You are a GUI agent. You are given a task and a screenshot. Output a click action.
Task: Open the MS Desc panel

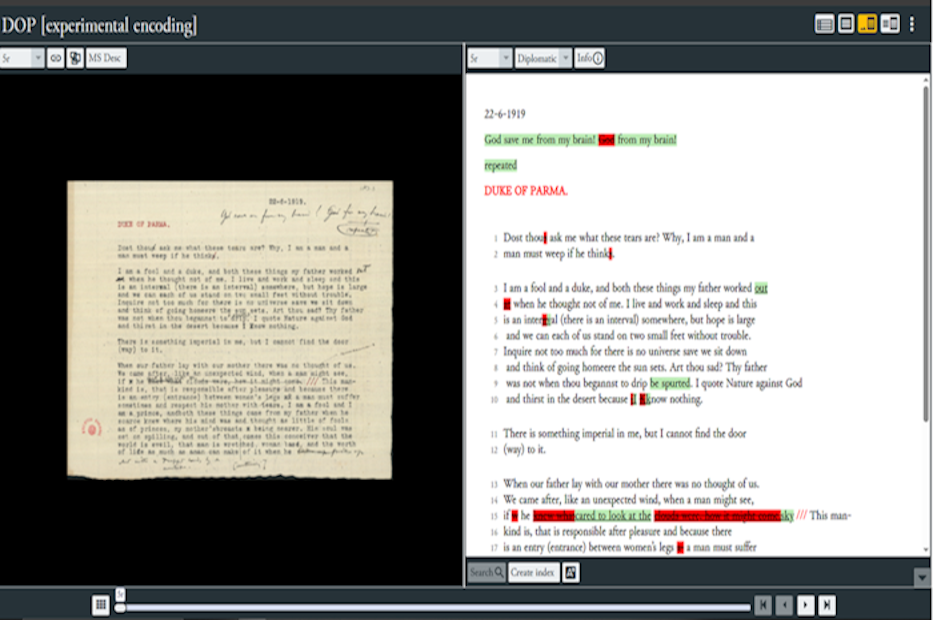click(x=106, y=59)
